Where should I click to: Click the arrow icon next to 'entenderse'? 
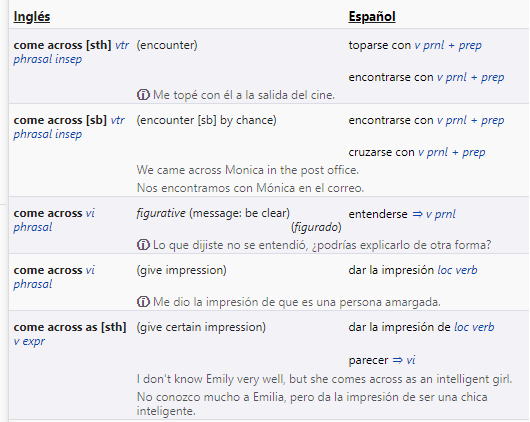click(x=417, y=214)
